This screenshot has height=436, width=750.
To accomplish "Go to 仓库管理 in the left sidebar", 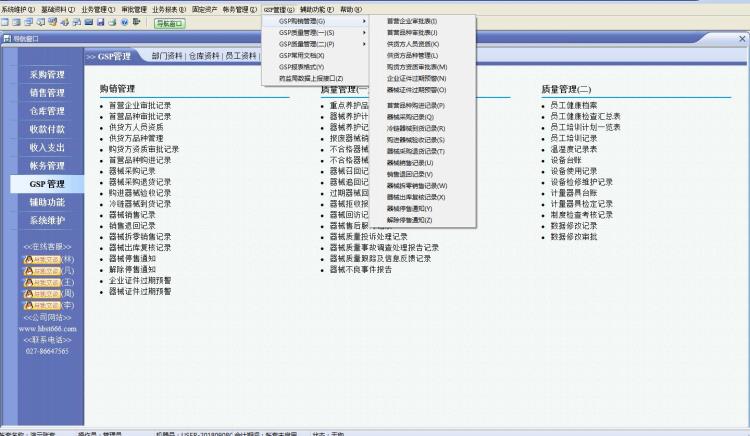I will point(47,111).
